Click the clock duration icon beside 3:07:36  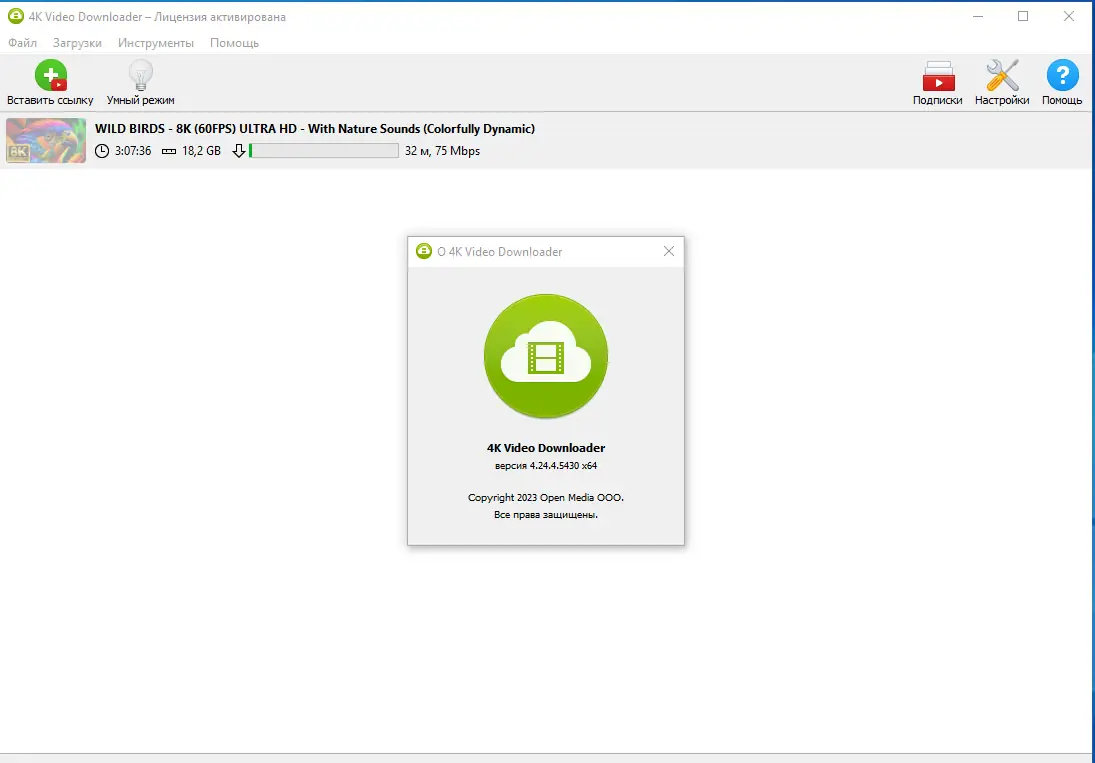(102, 151)
